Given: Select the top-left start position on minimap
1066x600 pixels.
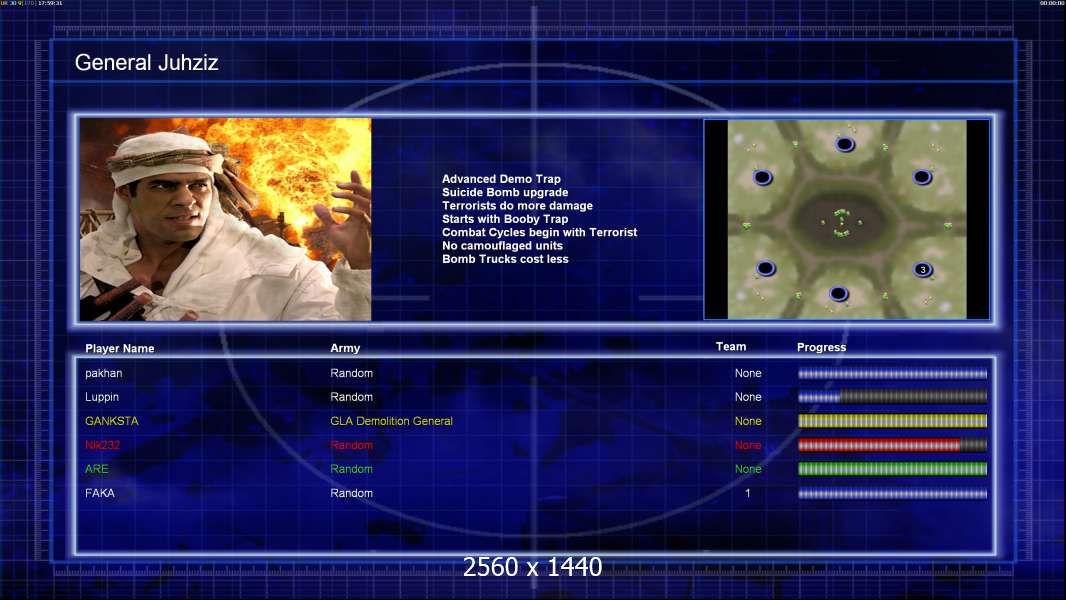Looking at the screenshot, I should point(762,178).
